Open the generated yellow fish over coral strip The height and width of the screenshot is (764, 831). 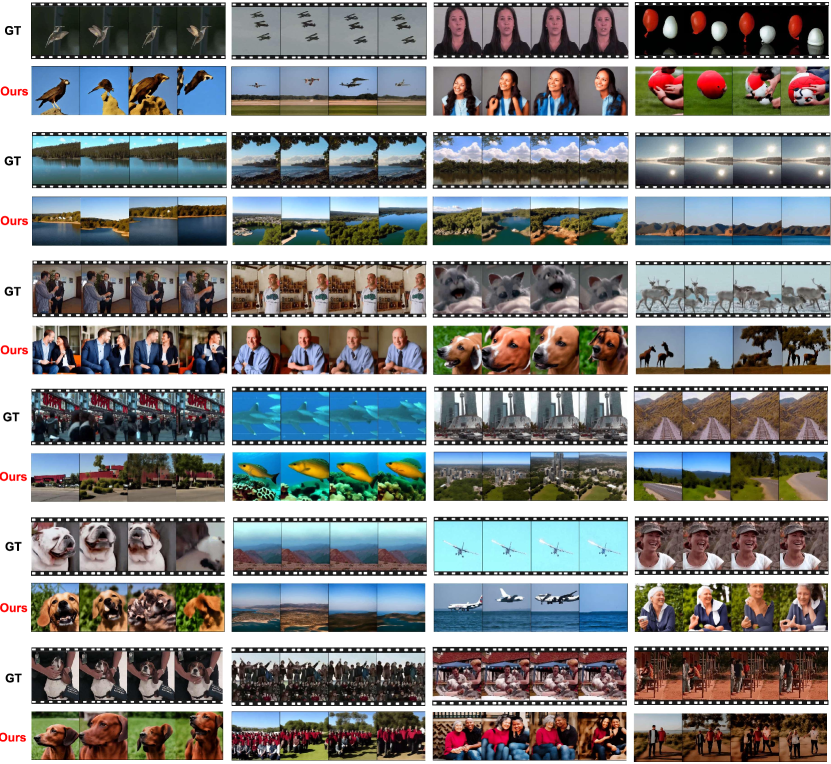click(329, 477)
